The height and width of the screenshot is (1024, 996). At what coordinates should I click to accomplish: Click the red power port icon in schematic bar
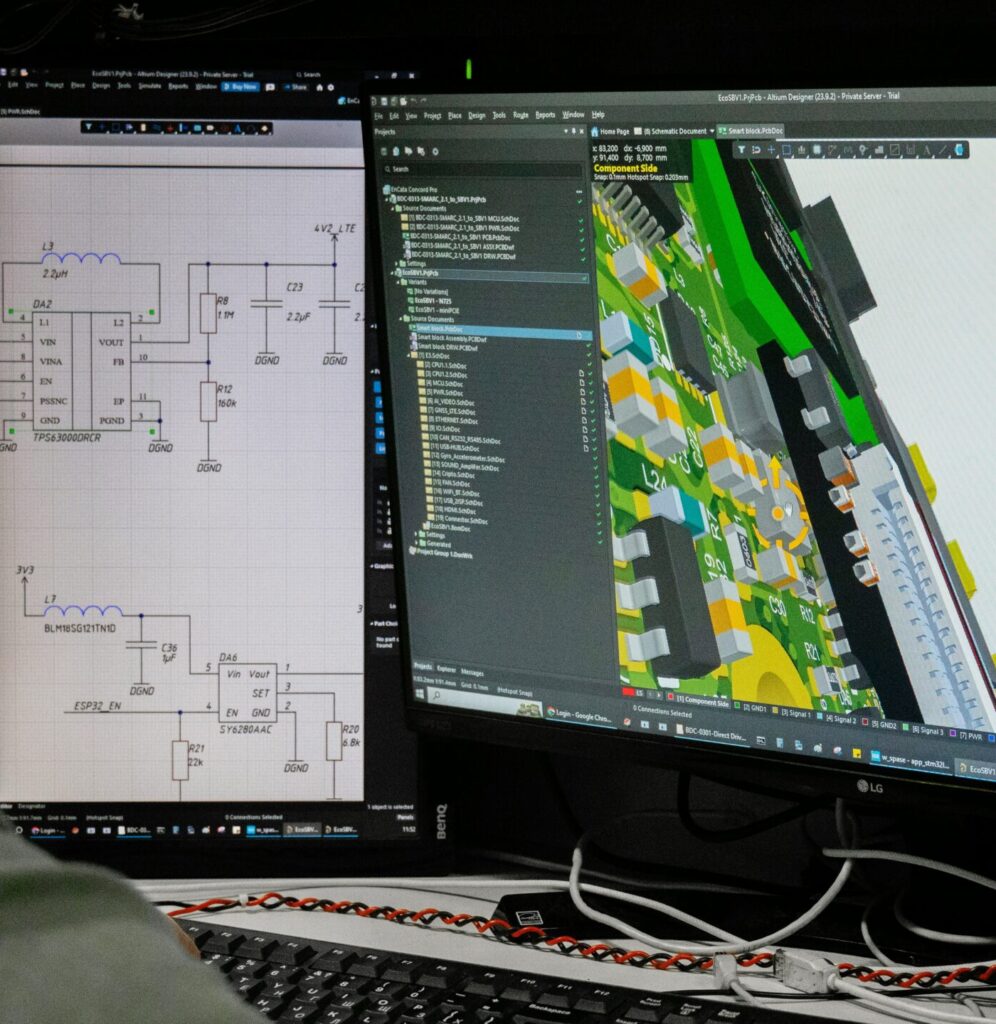(170, 128)
